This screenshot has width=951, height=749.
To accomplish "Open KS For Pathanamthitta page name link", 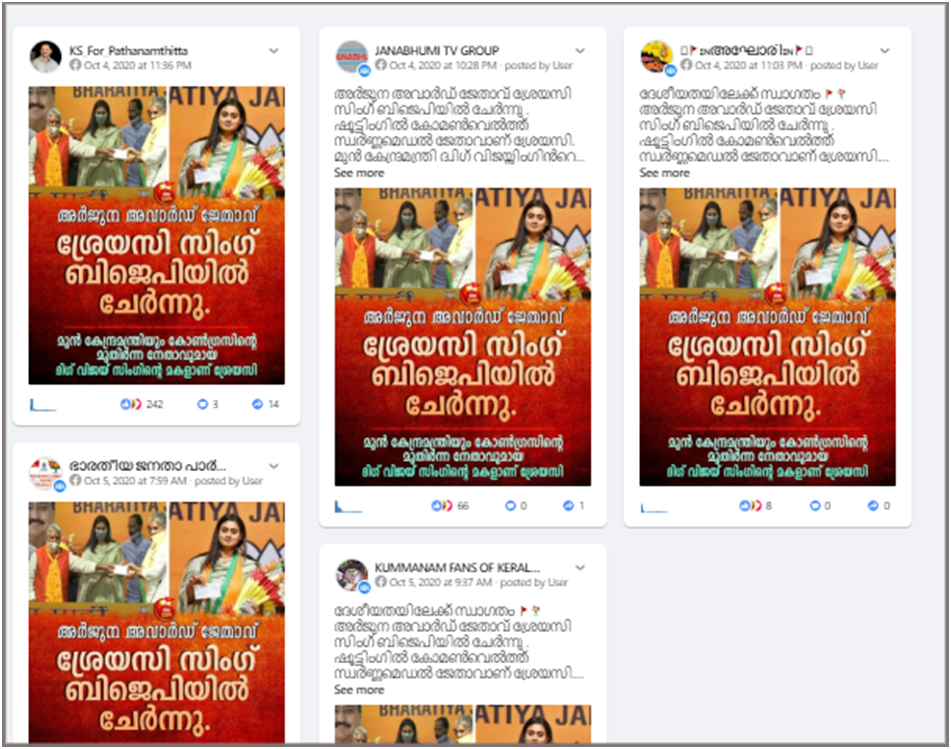I will [x=128, y=50].
